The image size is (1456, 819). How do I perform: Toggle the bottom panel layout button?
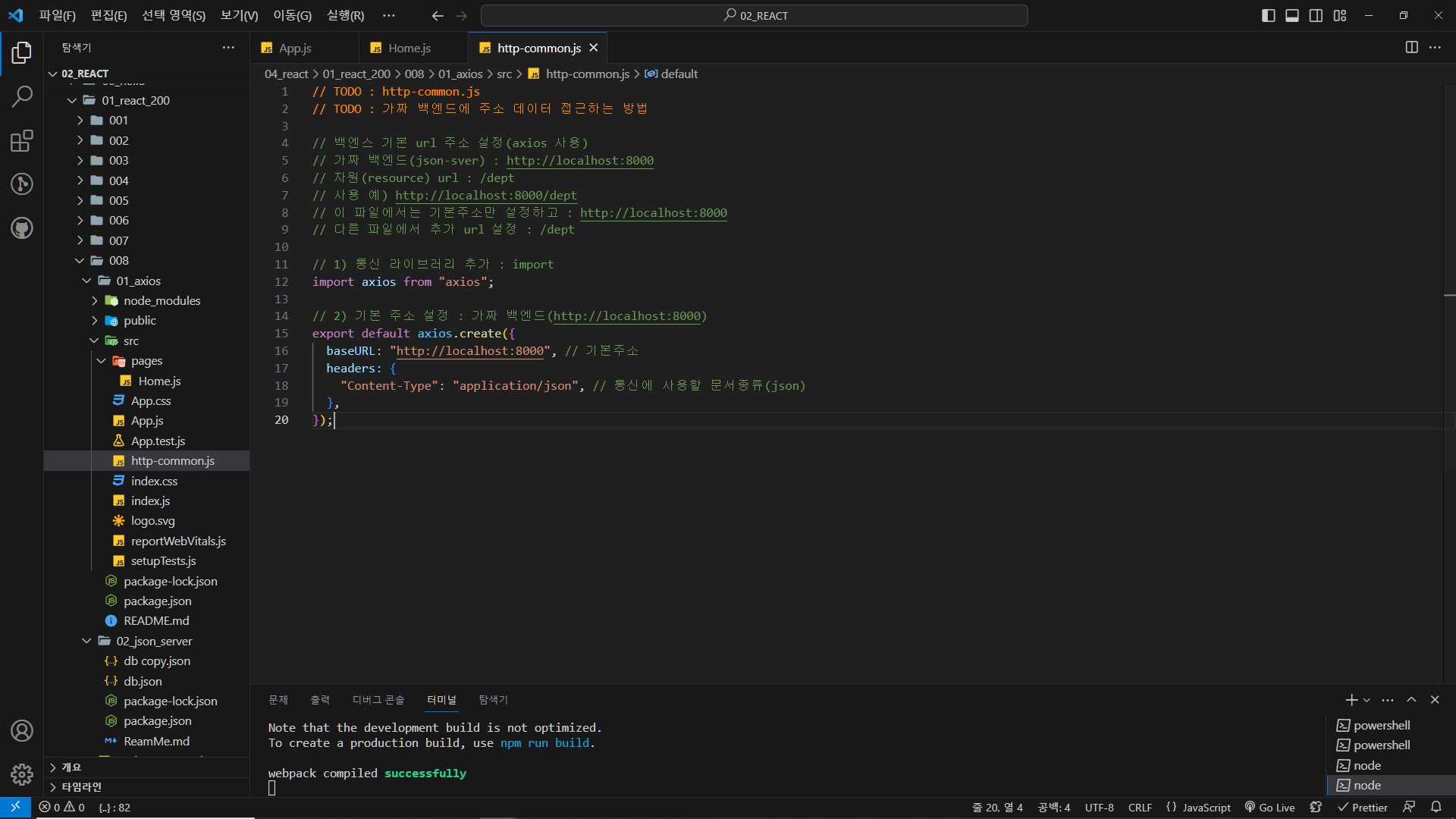(1292, 15)
